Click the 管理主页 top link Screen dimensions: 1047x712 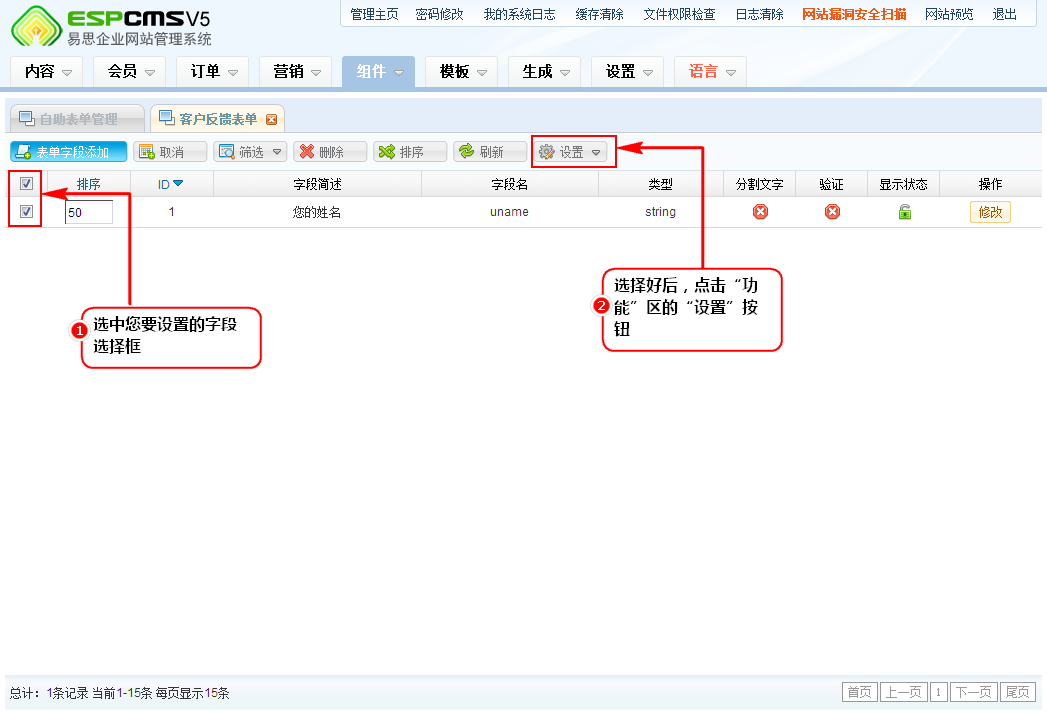click(x=374, y=14)
